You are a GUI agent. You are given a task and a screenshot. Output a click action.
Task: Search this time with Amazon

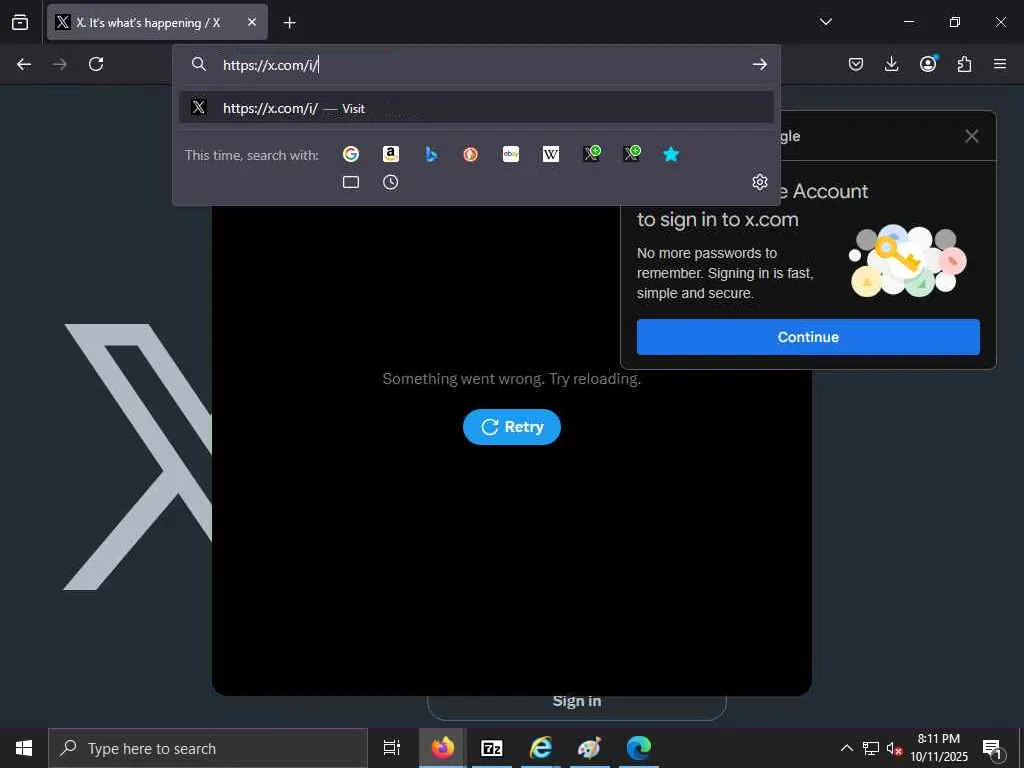click(391, 154)
